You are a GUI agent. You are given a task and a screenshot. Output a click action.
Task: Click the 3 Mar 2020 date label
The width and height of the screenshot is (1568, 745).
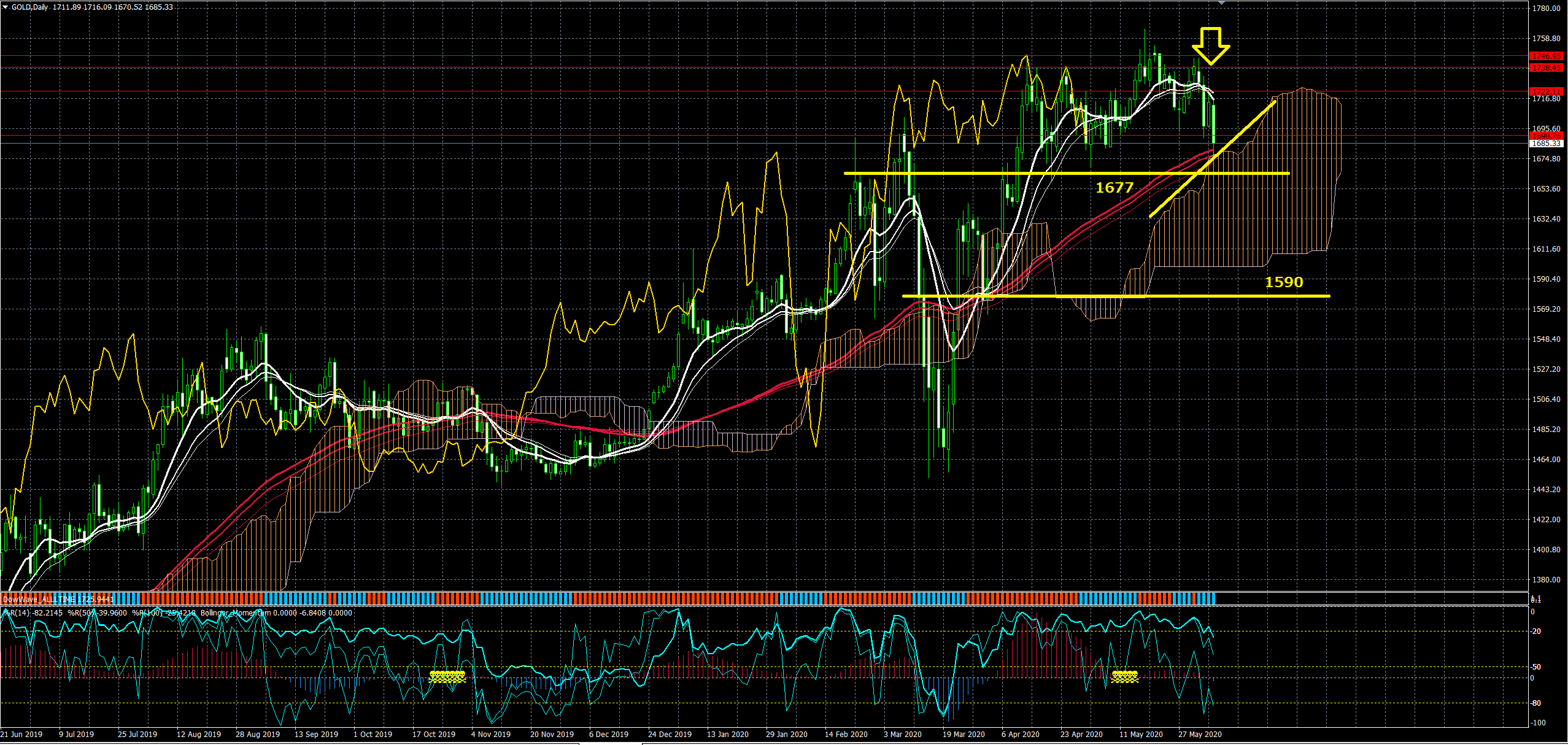tap(902, 735)
